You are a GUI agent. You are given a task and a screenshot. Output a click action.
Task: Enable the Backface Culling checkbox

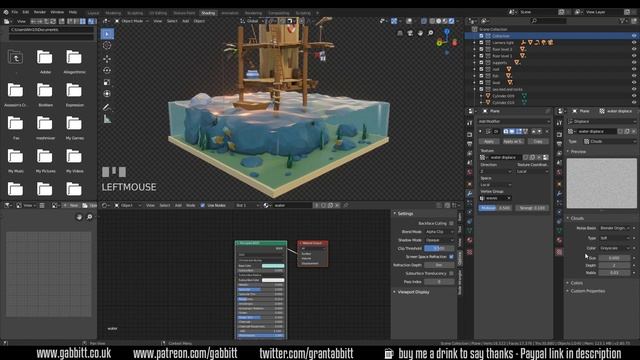coord(451,223)
